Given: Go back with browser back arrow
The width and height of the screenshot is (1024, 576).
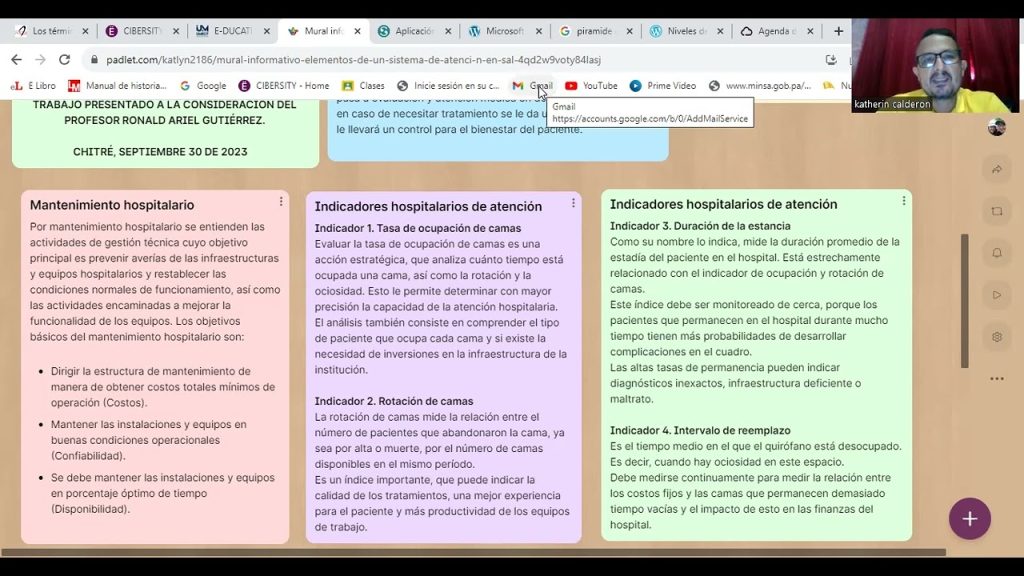Looking at the screenshot, I should click(x=16, y=59).
